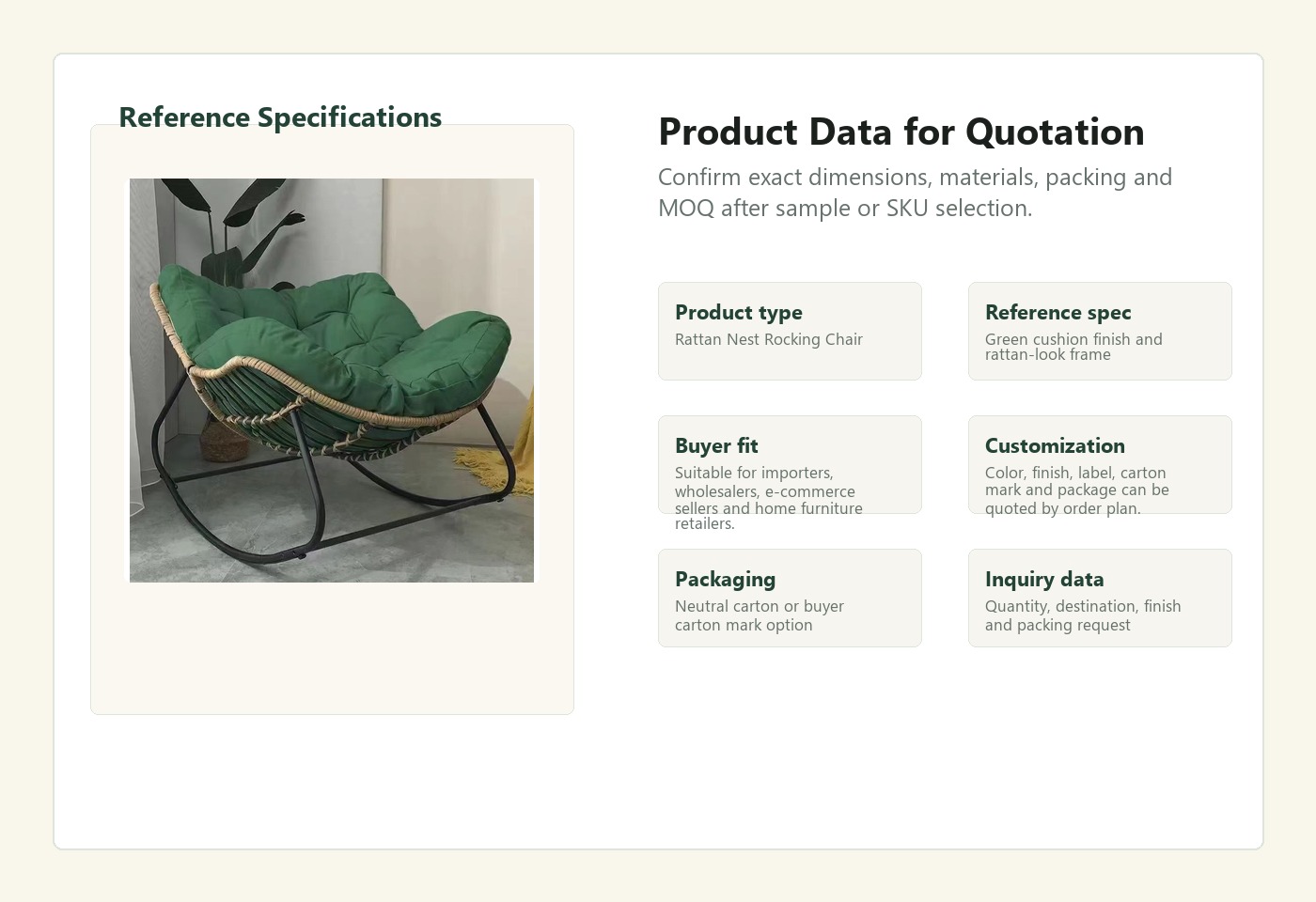
Task: Click 'Green cushion finish and rattan-look frame' text
Action: (x=1073, y=347)
